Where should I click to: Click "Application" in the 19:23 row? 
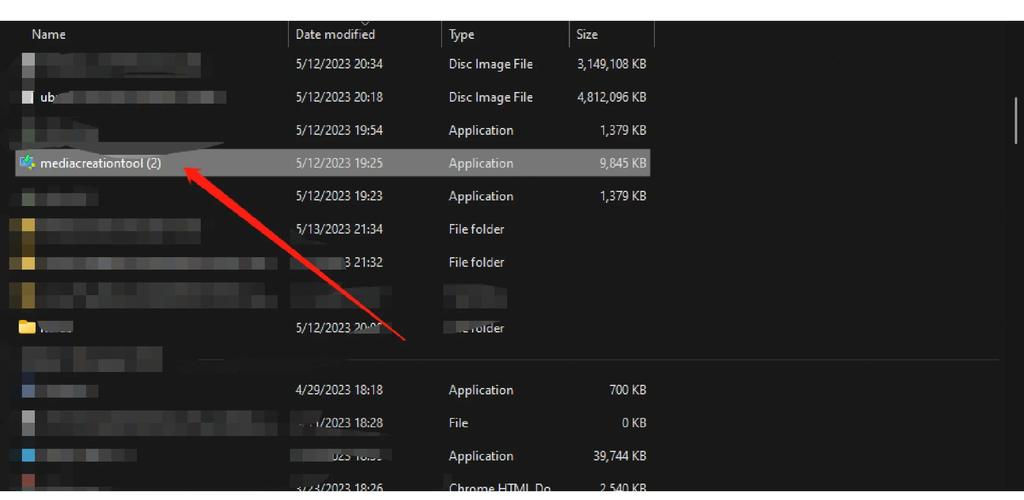[x=481, y=196]
